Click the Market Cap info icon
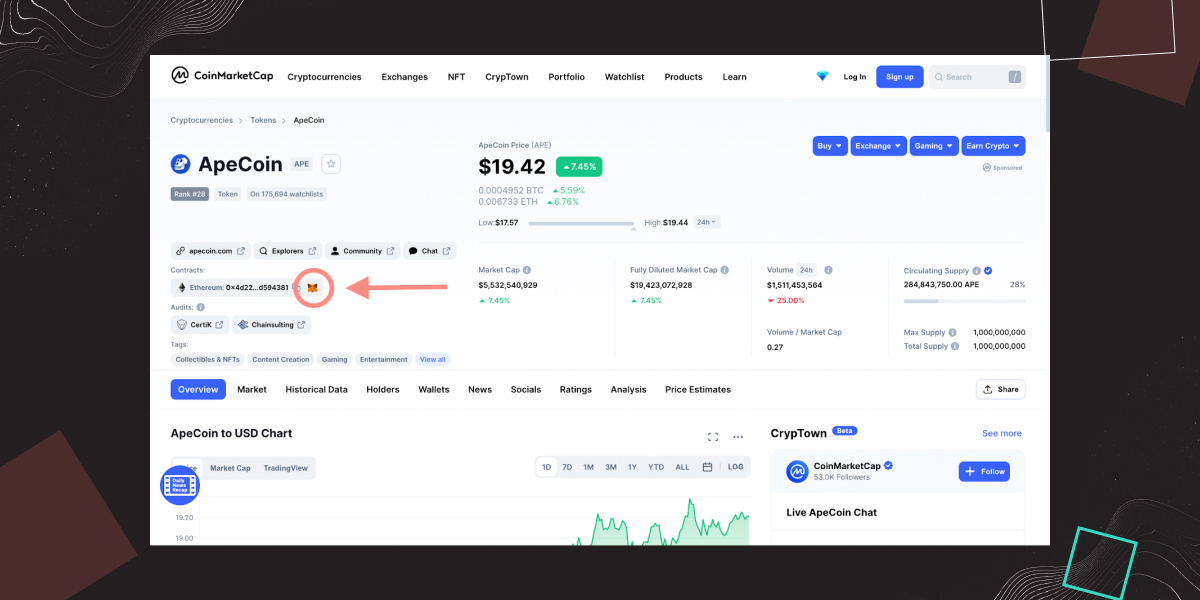The width and height of the screenshot is (1200, 600). point(527,270)
